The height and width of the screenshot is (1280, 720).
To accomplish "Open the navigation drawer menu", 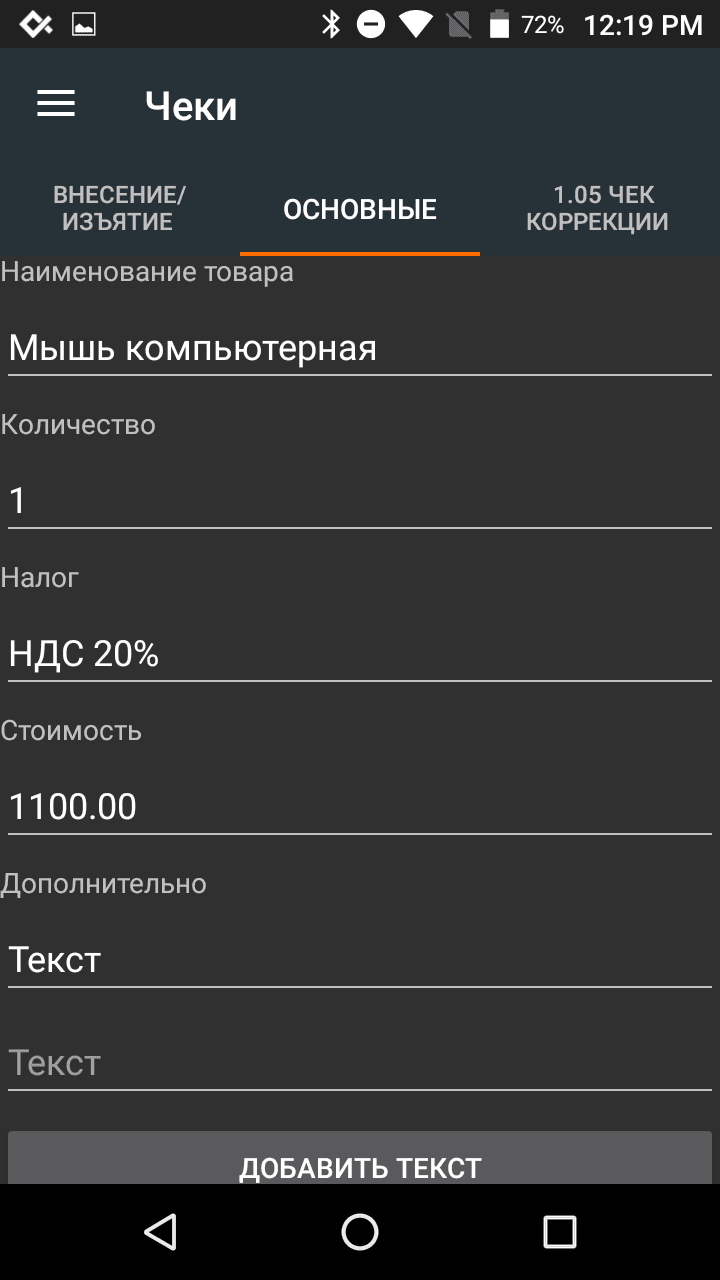I will tap(55, 104).
